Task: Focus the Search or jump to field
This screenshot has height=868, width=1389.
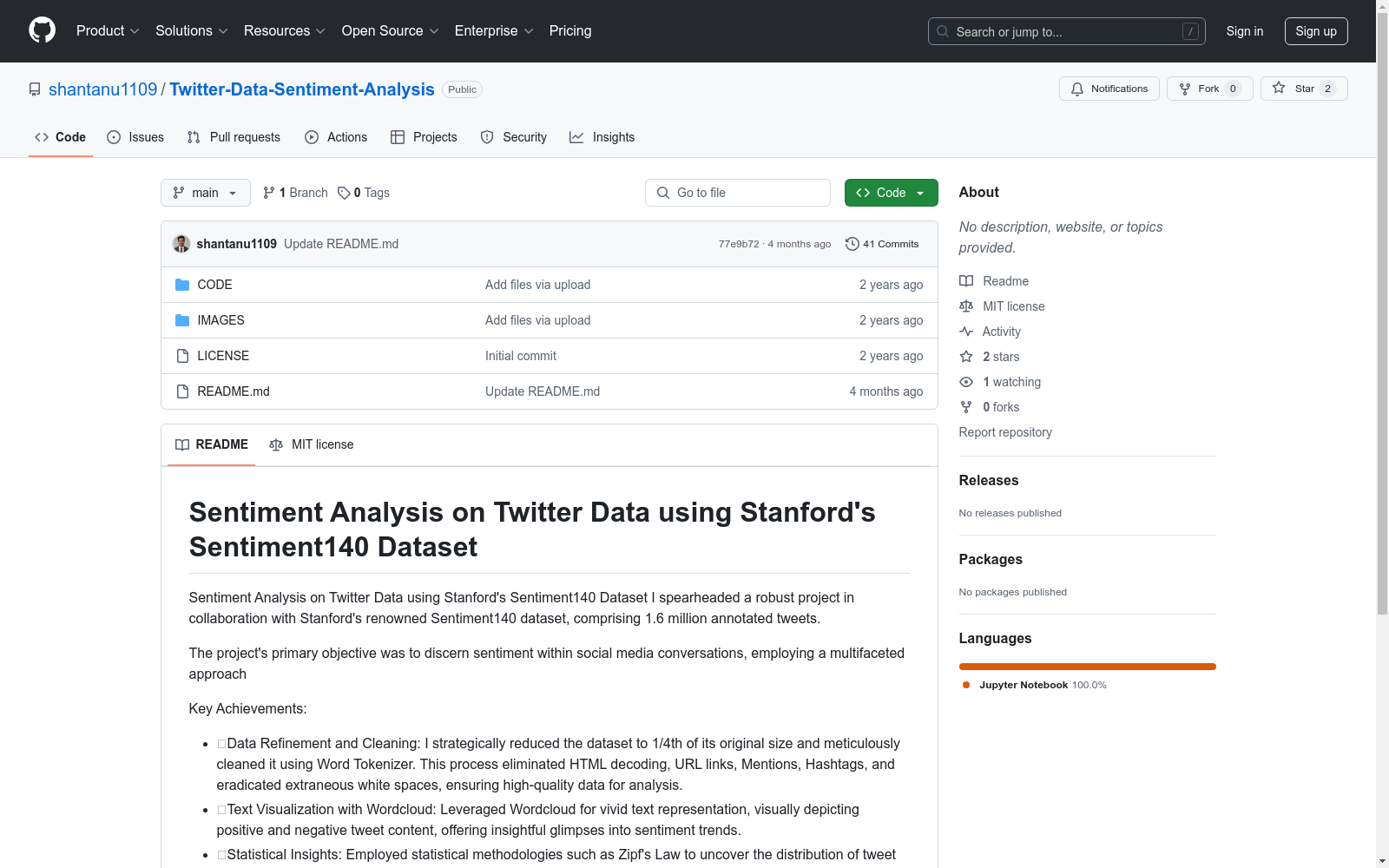Action: (1067, 31)
